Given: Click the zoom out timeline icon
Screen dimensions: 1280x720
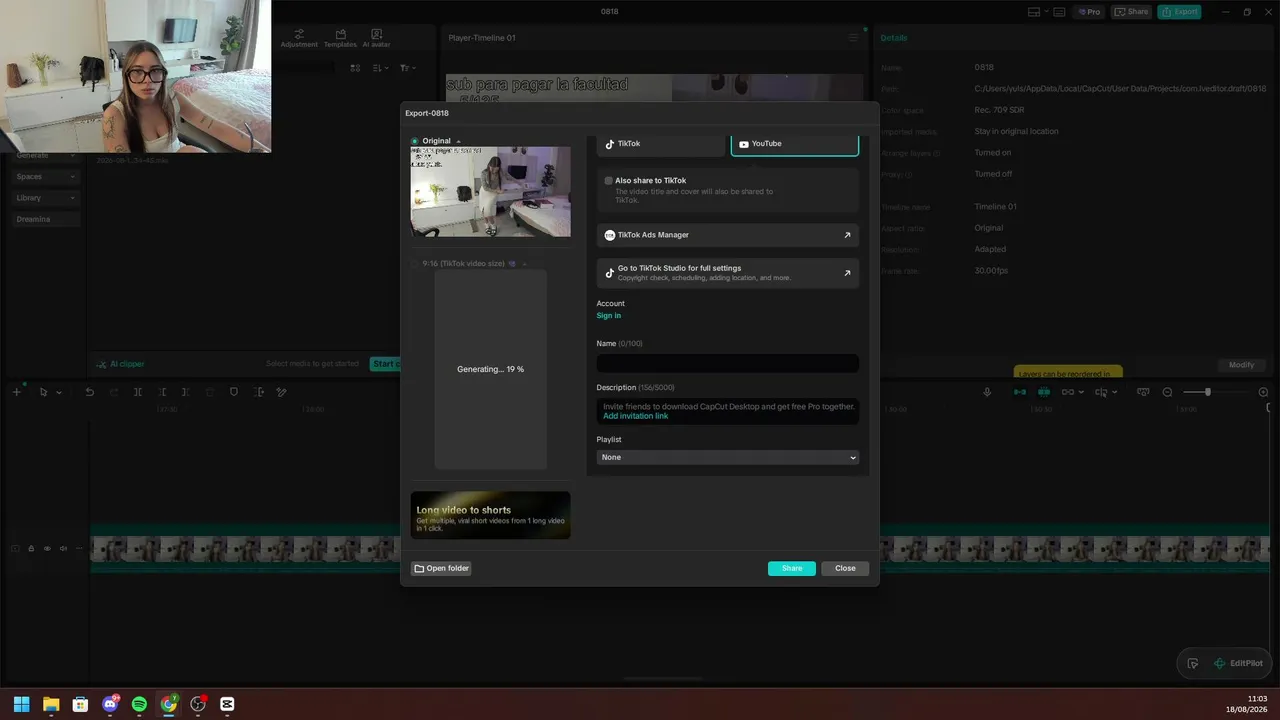Looking at the screenshot, I should (1167, 392).
